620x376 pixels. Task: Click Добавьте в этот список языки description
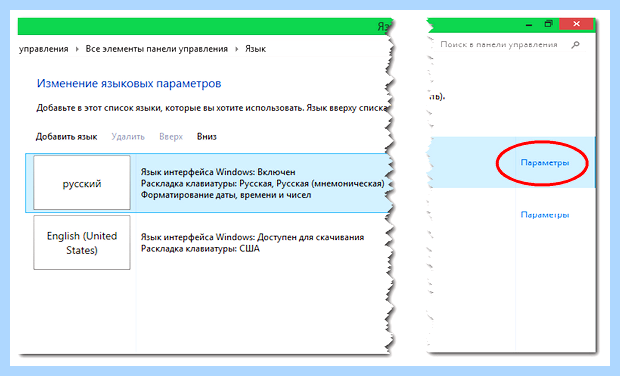click(x=212, y=108)
